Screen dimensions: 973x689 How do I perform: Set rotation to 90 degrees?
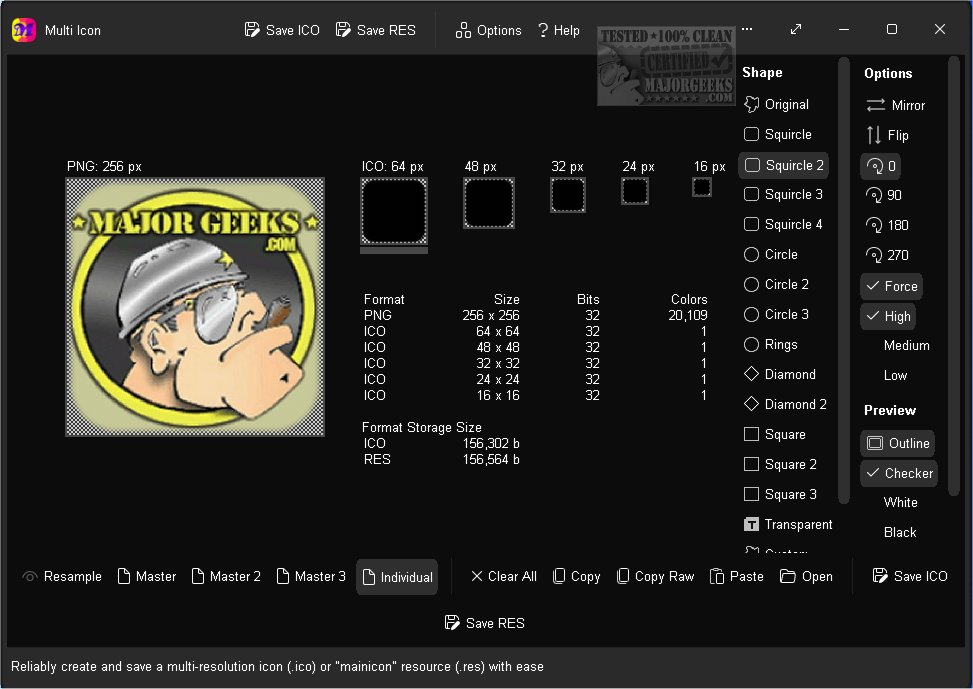click(x=884, y=195)
